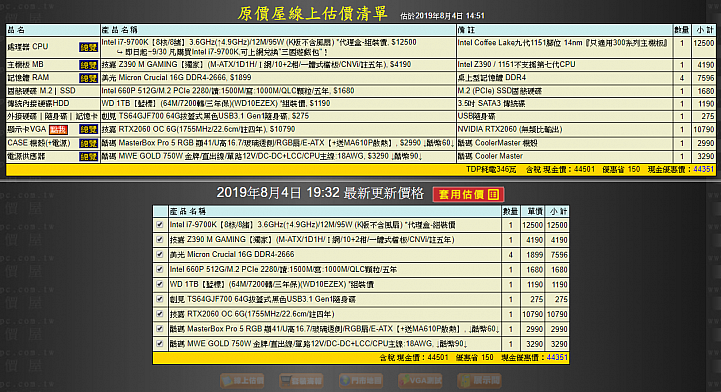
Task: Click the 傳統內接硬碟HDD category label
Action: (38, 103)
